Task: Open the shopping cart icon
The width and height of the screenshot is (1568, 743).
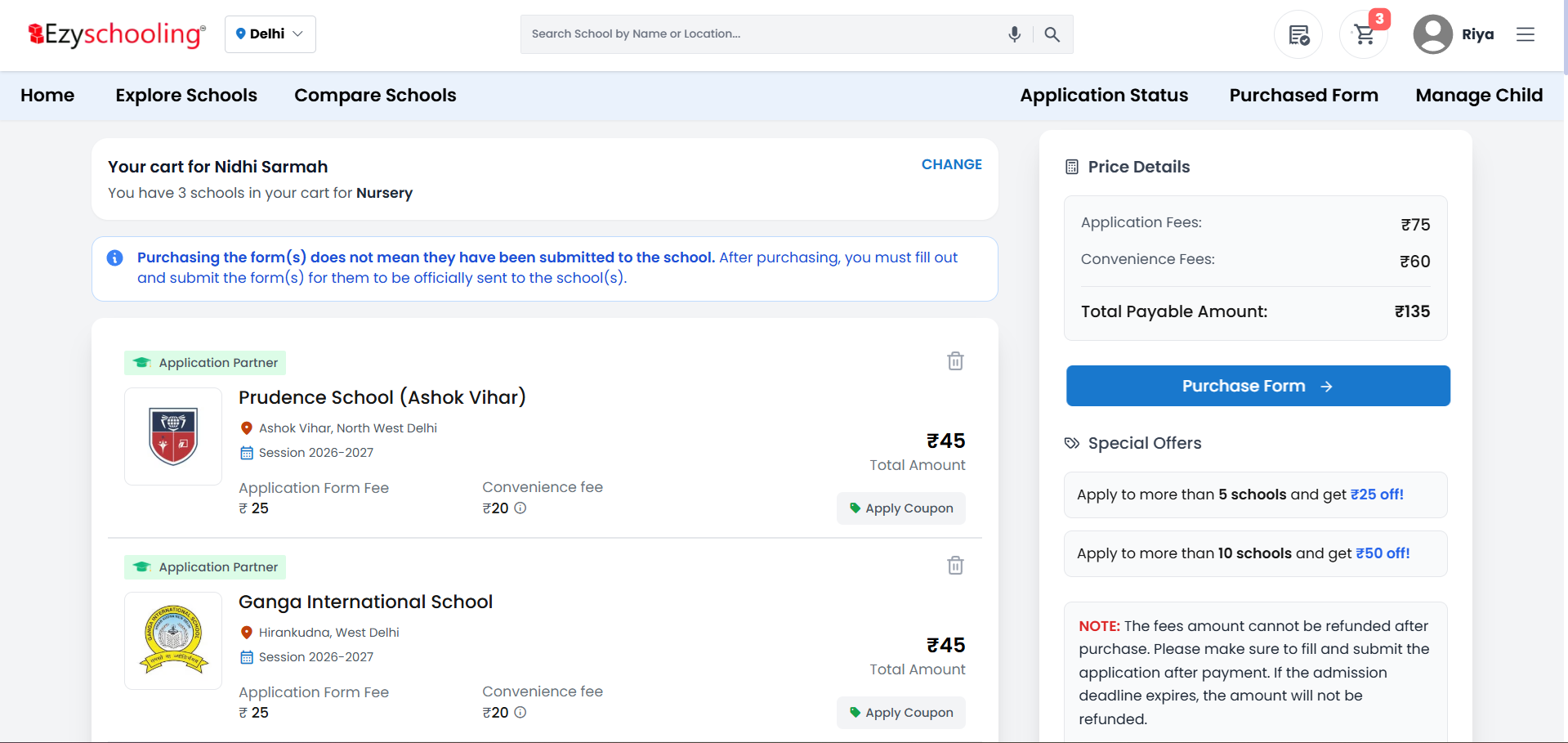Action: coord(1364,34)
